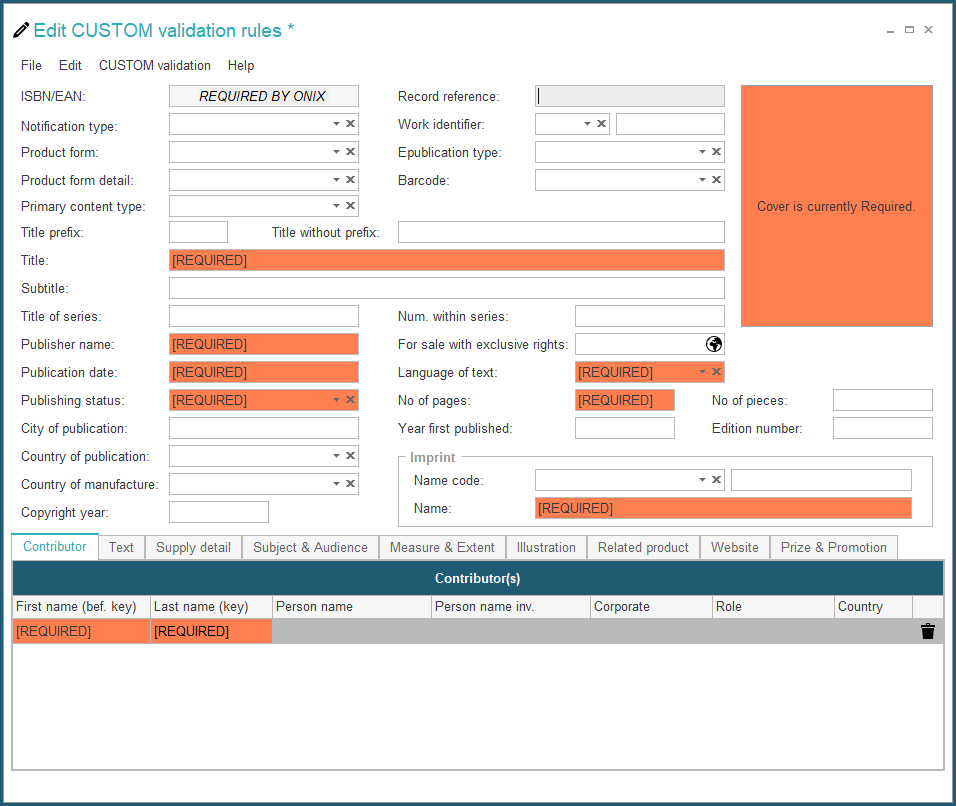Click the Copyright year field
This screenshot has width=956, height=806.
219,512
